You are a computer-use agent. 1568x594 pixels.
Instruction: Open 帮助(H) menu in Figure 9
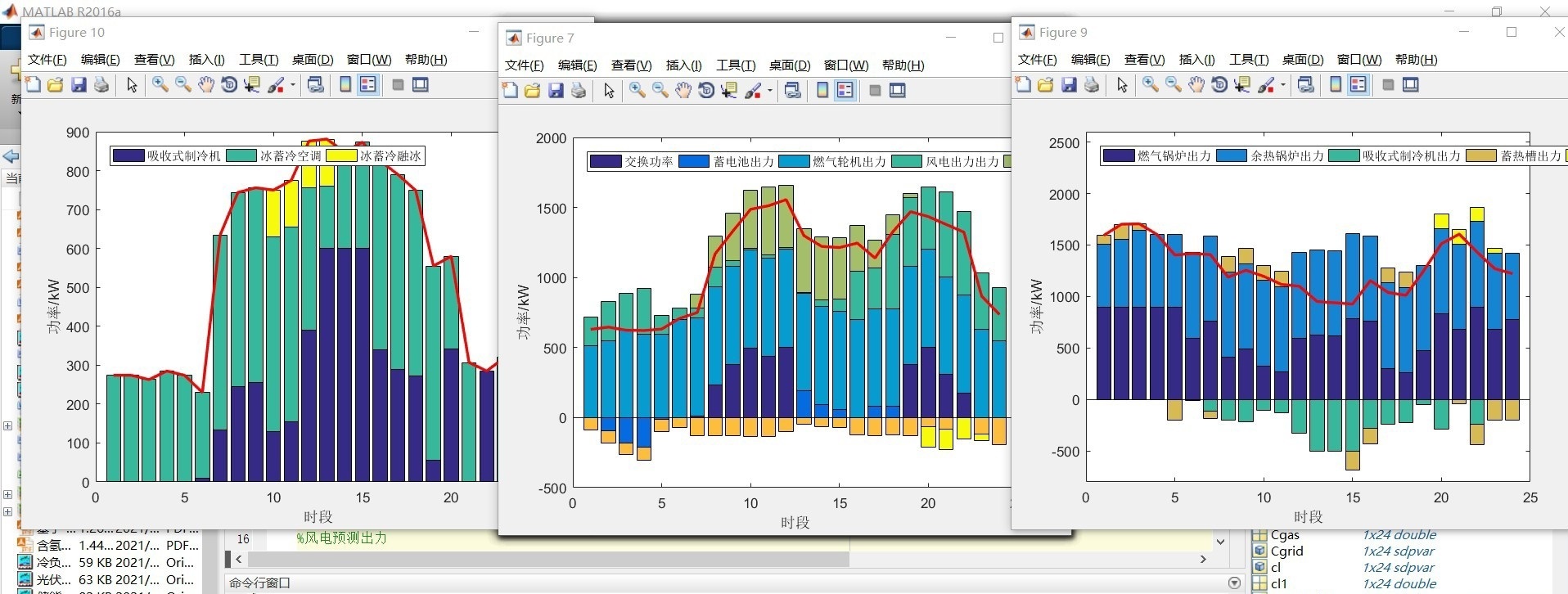click(1416, 60)
